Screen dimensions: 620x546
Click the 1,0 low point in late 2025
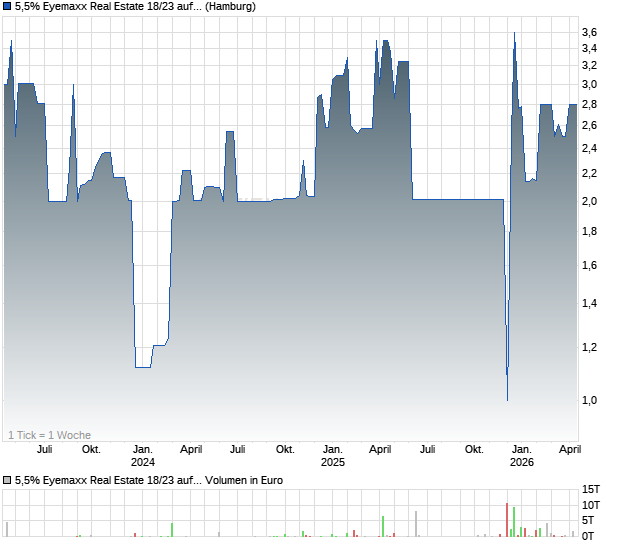point(508,400)
